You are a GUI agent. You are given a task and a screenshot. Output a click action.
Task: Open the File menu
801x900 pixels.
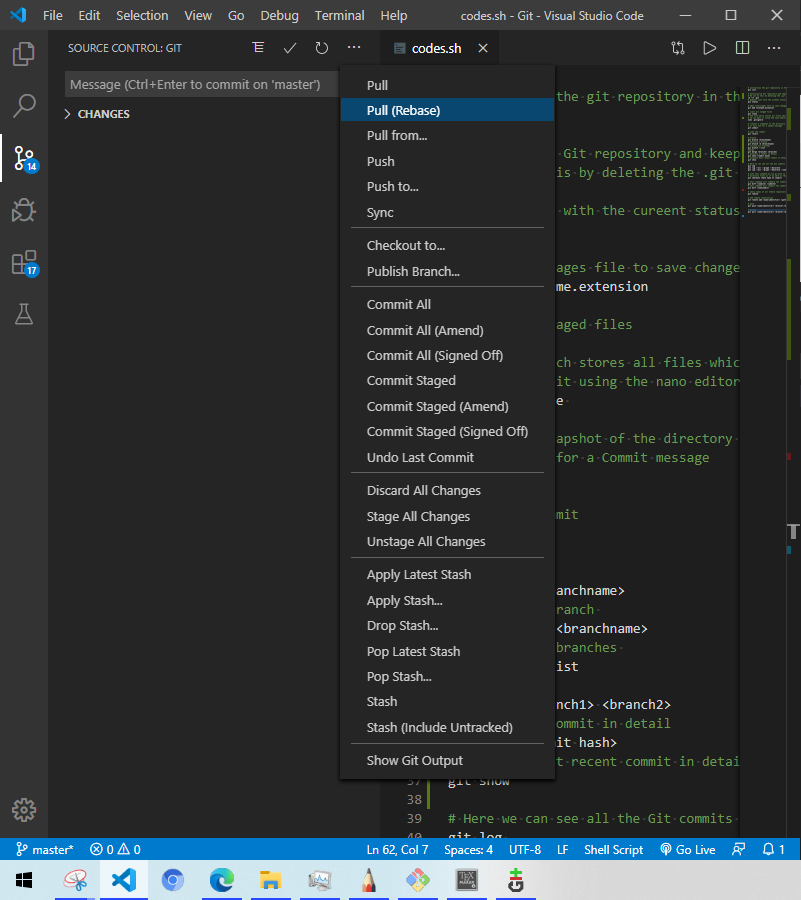coord(53,15)
